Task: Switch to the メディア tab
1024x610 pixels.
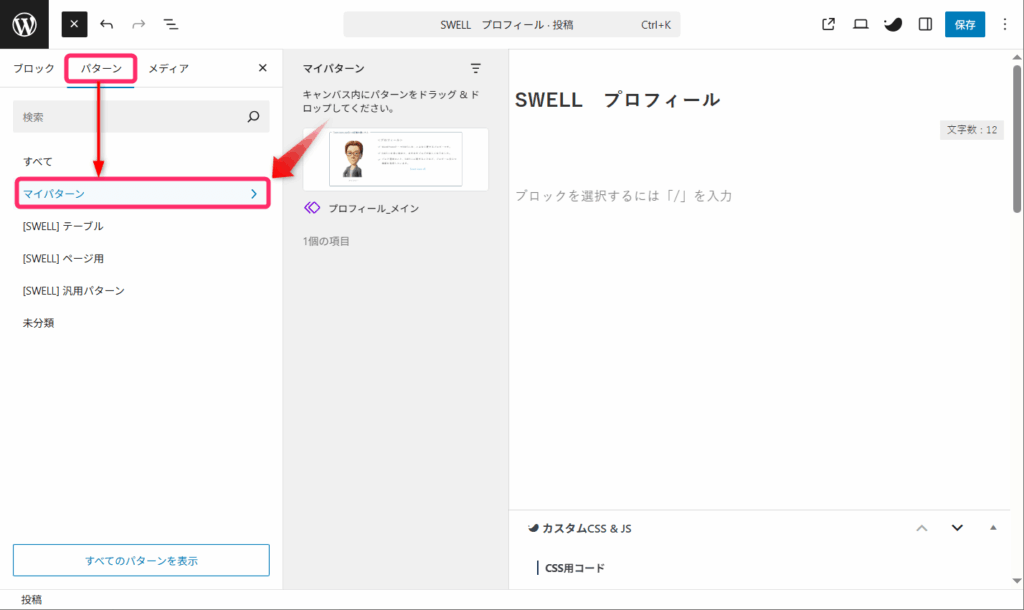Action: pyautogui.click(x=168, y=68)
